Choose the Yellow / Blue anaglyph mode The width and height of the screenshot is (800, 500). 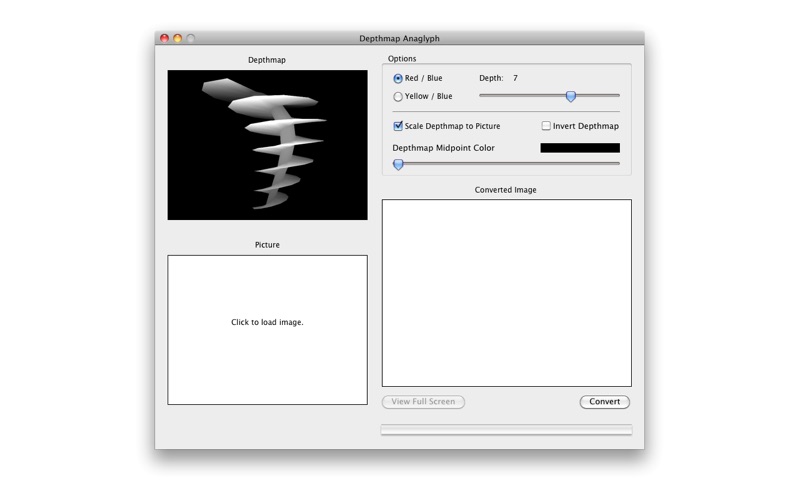[x=398, y=96]
